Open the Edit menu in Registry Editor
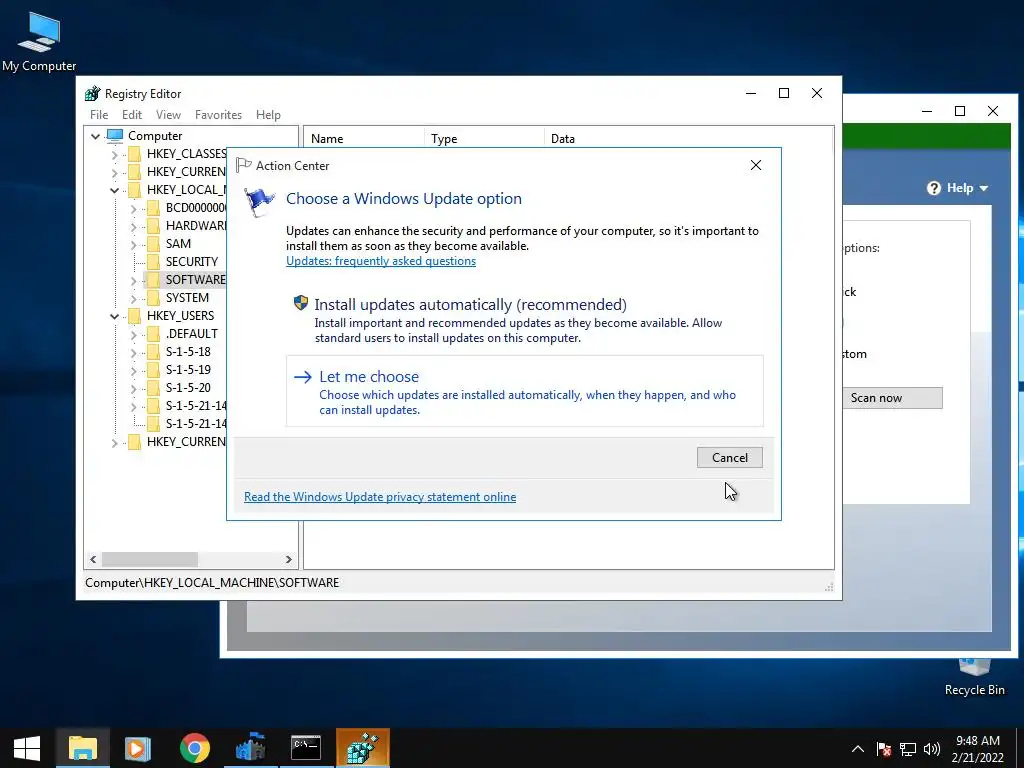This screenshot has width=1024, height=768. click(132, 115)
